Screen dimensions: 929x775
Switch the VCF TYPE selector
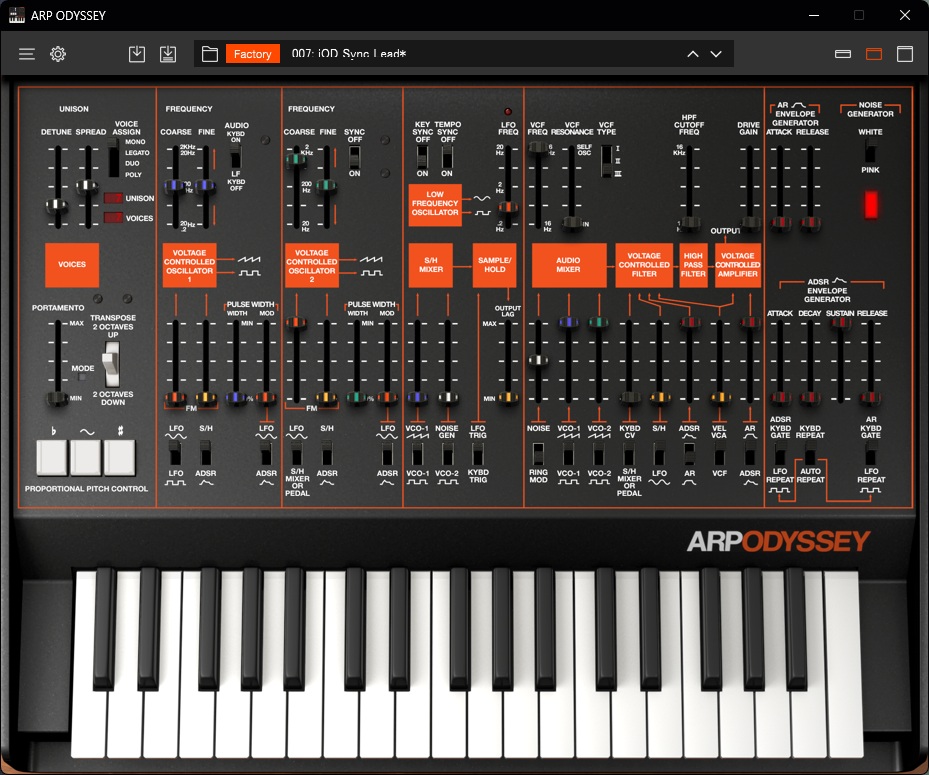606,161
